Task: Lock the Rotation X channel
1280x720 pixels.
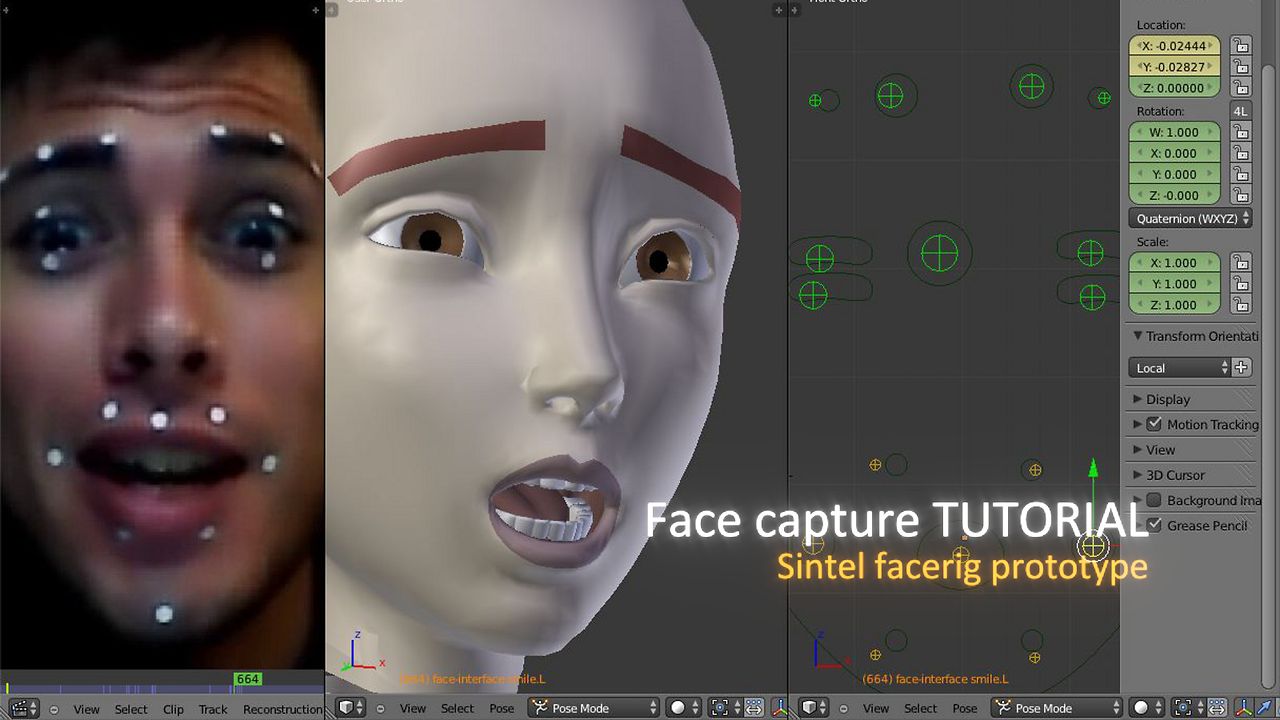Action: (1240, 153)
